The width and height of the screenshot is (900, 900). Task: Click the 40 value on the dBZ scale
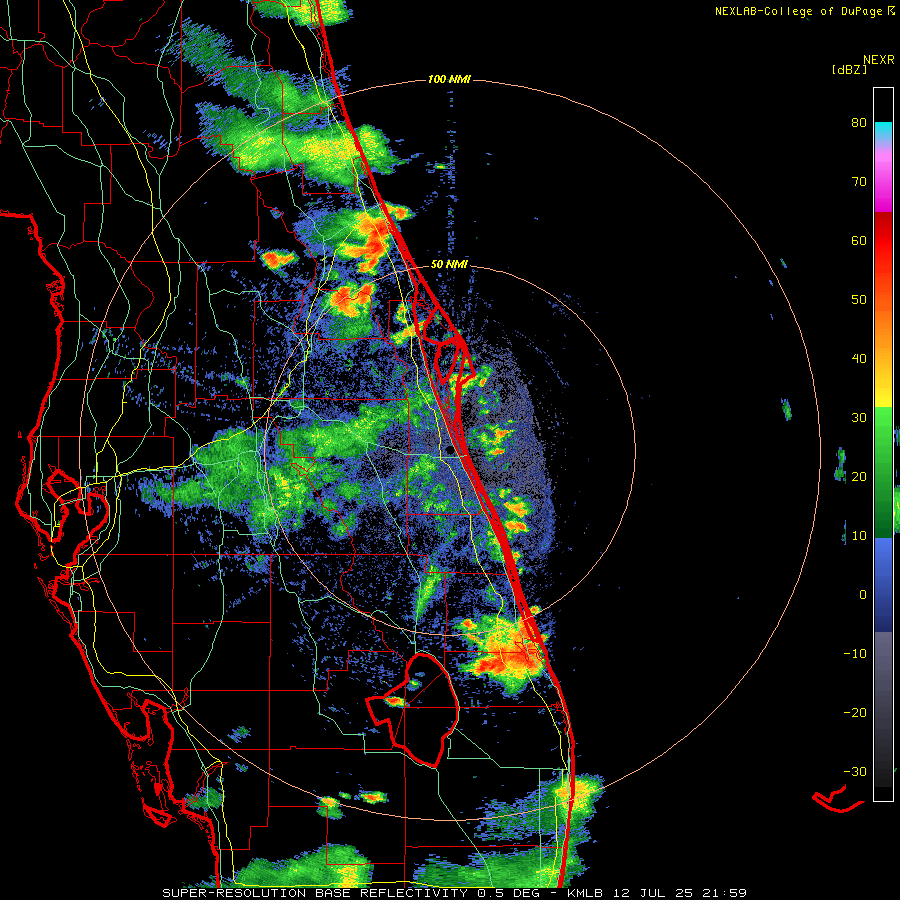[859, 359]
